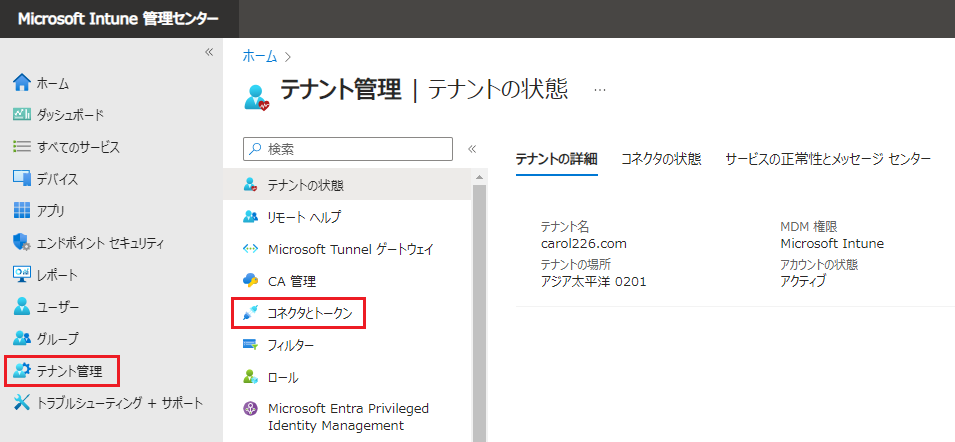Click the テナントの状態 icon in submenu
The height and width of the screenshot is (442, 955).
point(250,185)
